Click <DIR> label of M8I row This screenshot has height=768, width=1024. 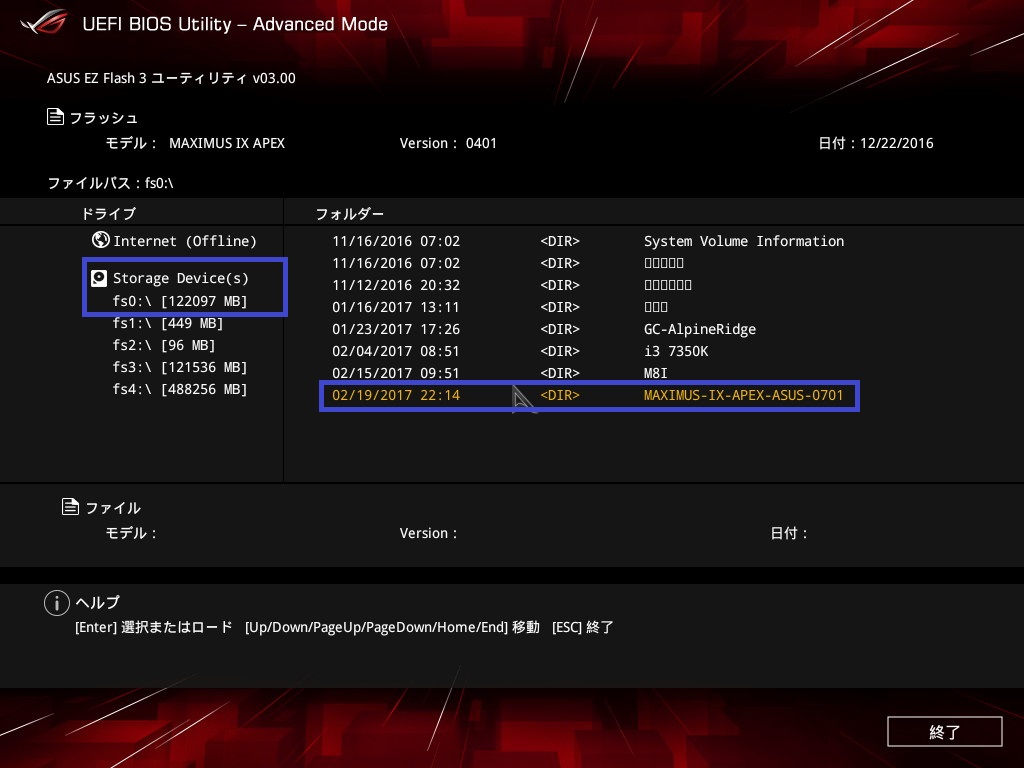pyautogui.click(x=560, y=373)
